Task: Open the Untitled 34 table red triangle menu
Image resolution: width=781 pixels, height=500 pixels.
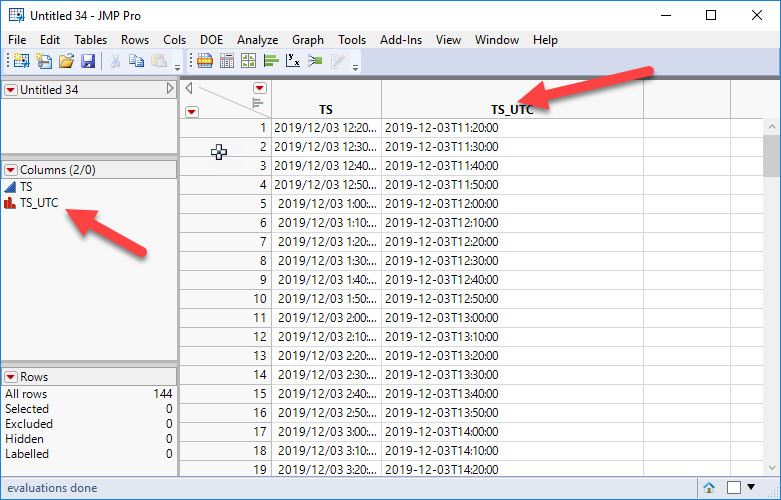Action: coord(10,90)
